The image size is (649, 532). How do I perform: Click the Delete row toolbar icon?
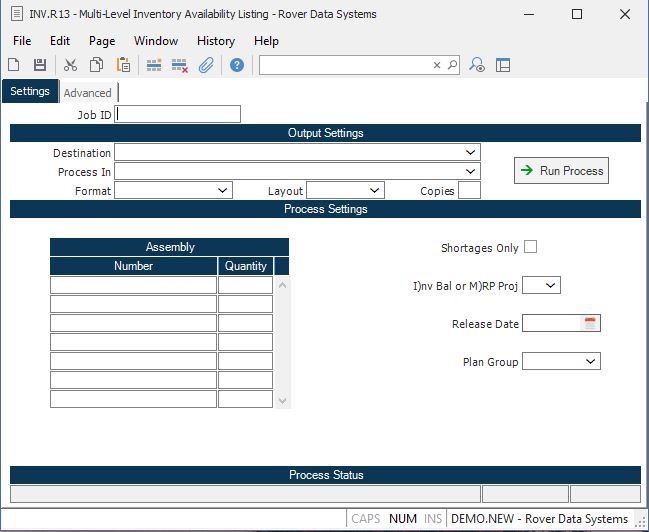[x=180, y=65]
